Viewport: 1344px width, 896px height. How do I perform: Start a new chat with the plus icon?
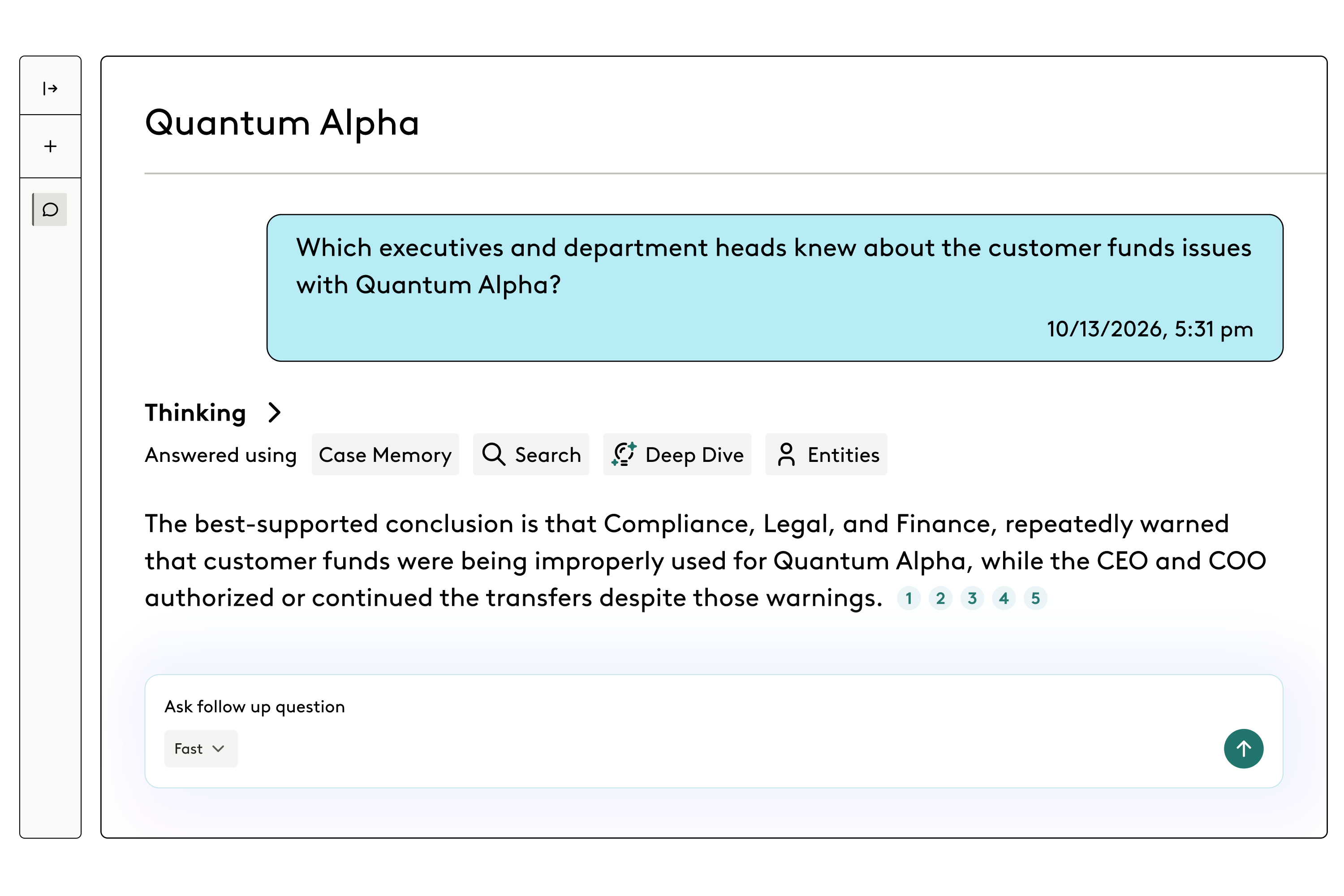click(x=50, y=146)
